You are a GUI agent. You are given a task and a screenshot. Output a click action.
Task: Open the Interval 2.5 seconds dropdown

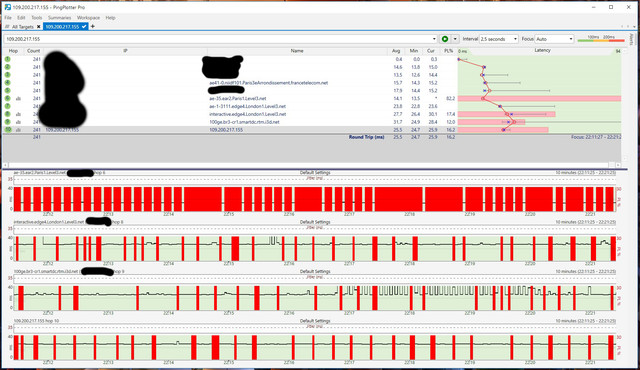pyautogui.click(x=499, y=39)
